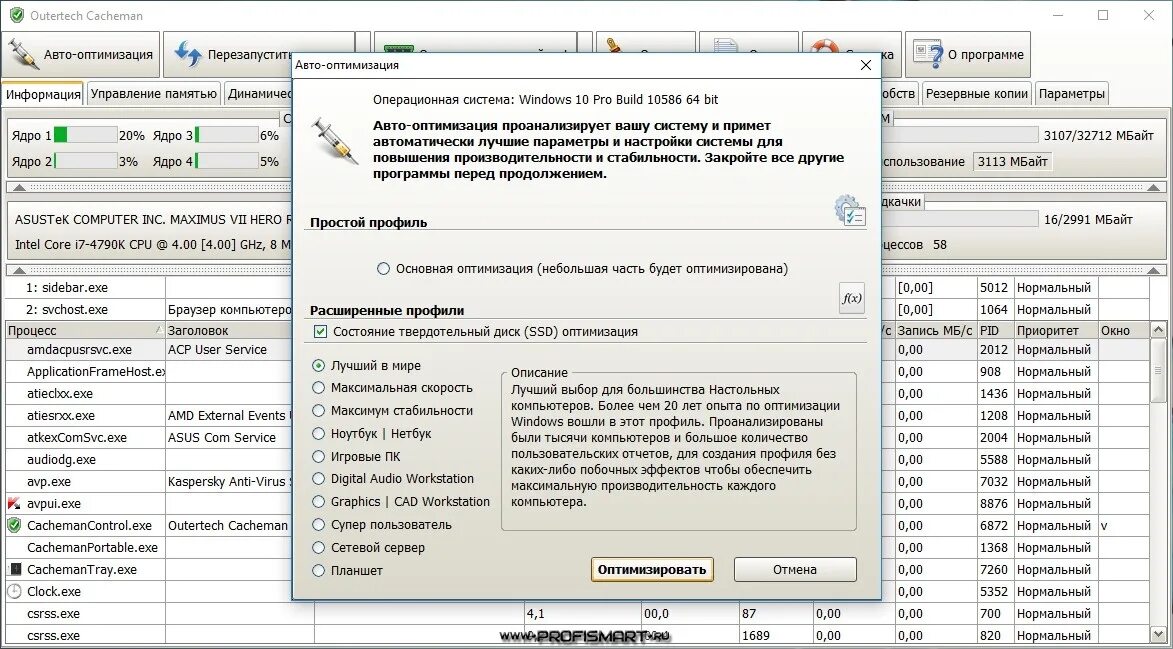Click the syringe icon in the dialog
This screenshot has height=649, width=1173.
tap(334, 141)
